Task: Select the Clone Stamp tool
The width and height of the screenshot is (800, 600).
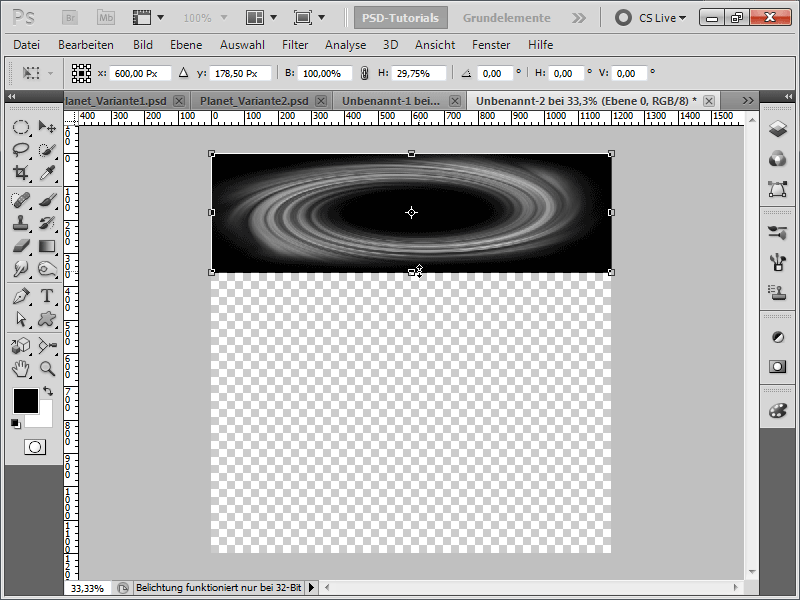Action: coord(21,223)
